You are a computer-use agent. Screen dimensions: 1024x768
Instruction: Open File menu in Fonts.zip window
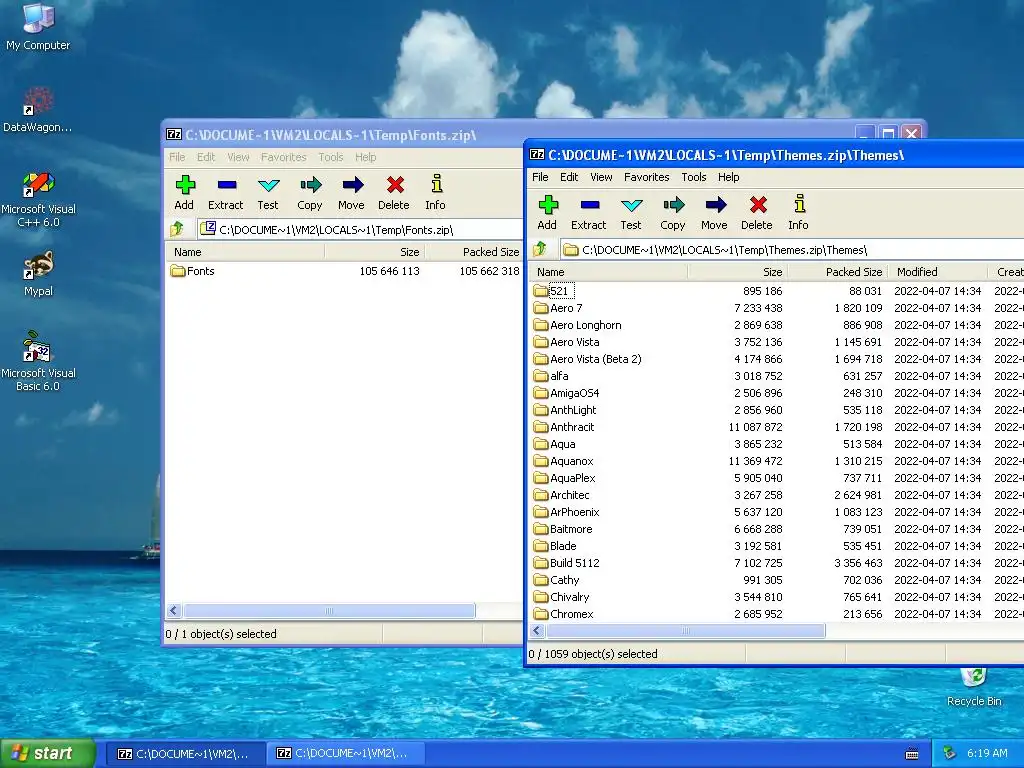tap(177, 157)
